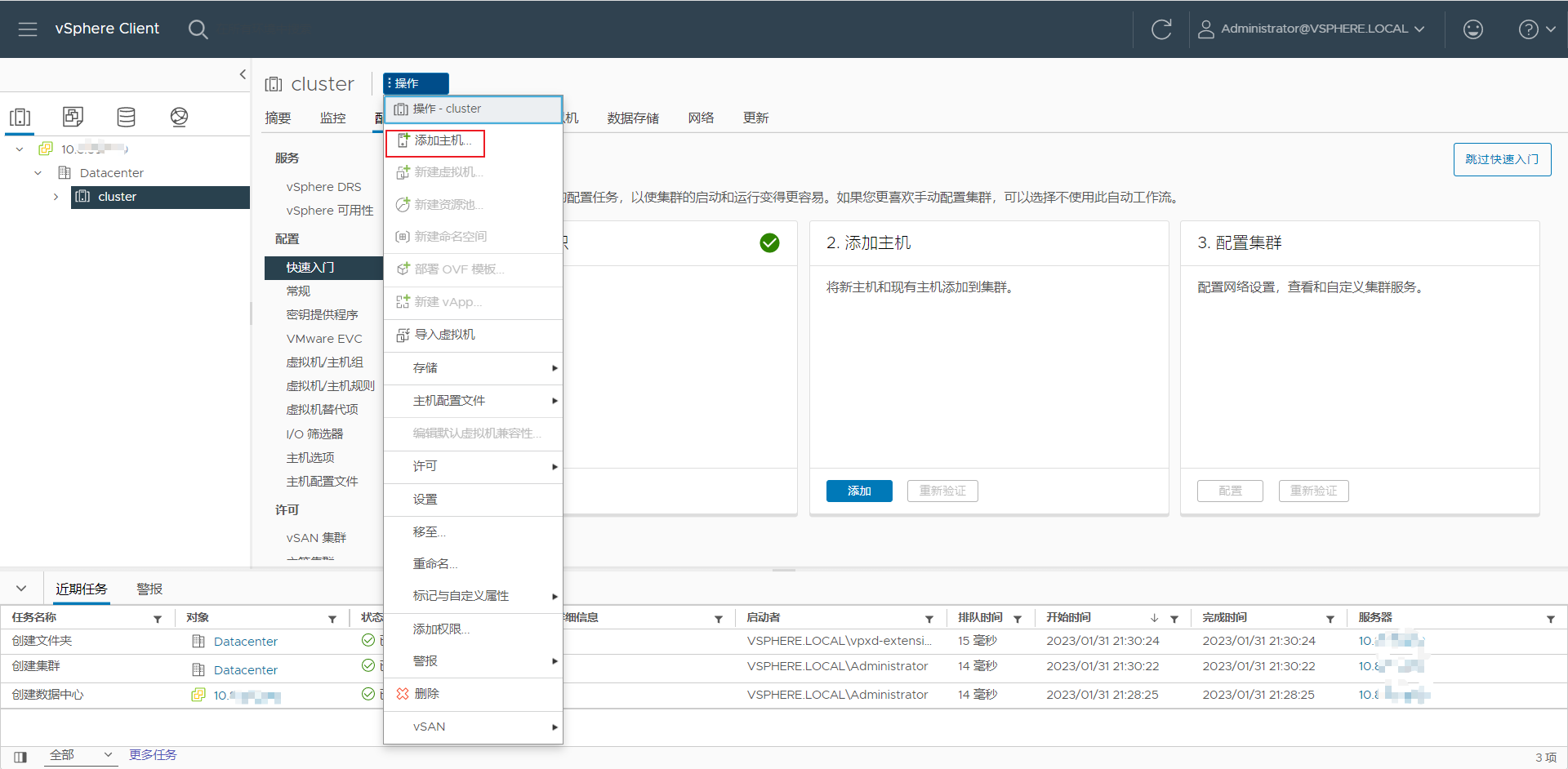Click 添加 in the 添加主机 card
This screenshot has width=1568, height=769.
[858, 491]
